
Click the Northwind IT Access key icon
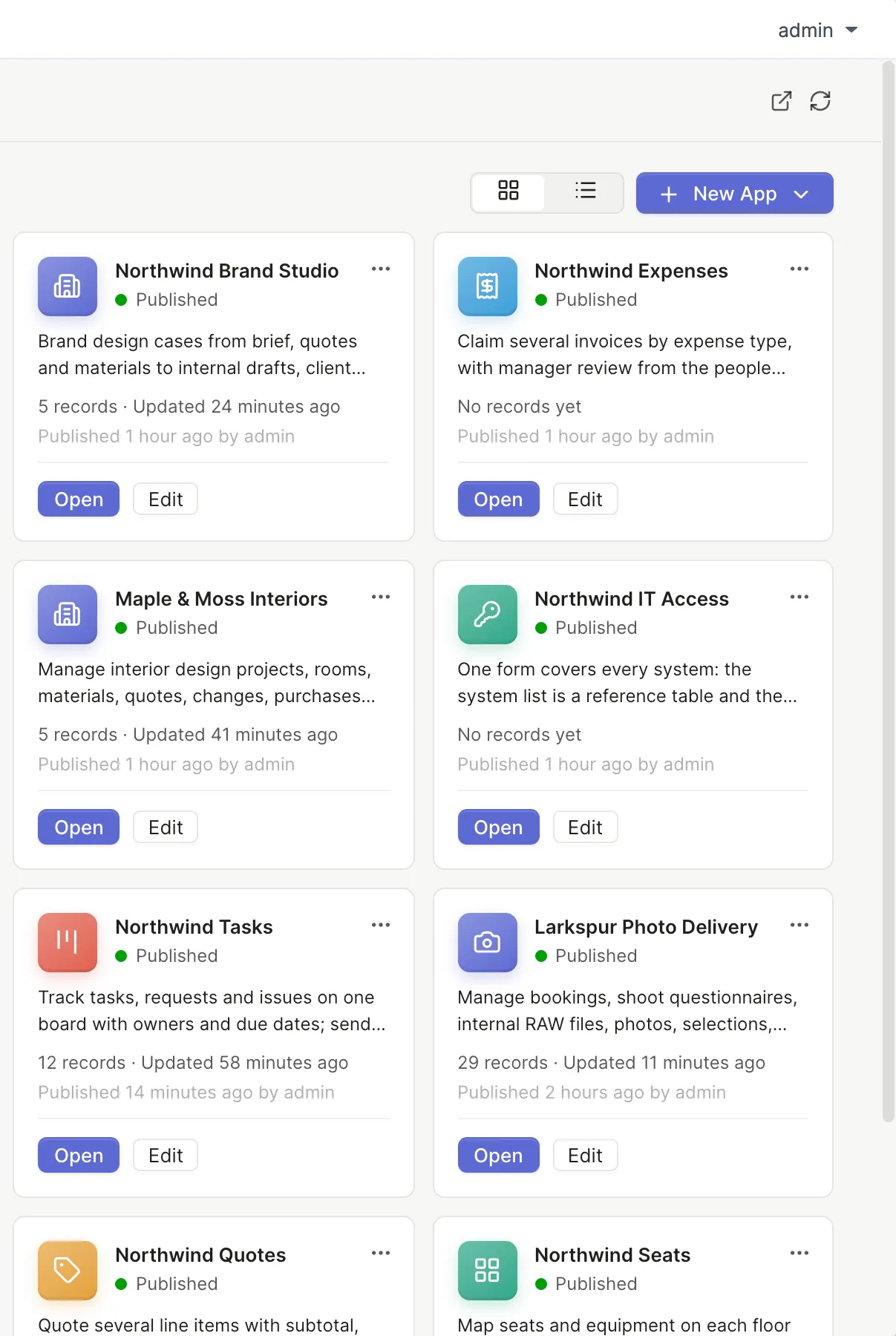coord(488,615)
